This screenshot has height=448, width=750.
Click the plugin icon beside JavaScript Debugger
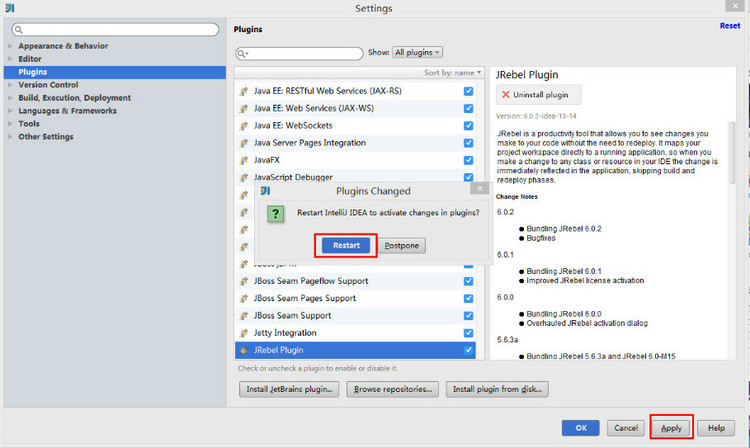coord(244,177)
